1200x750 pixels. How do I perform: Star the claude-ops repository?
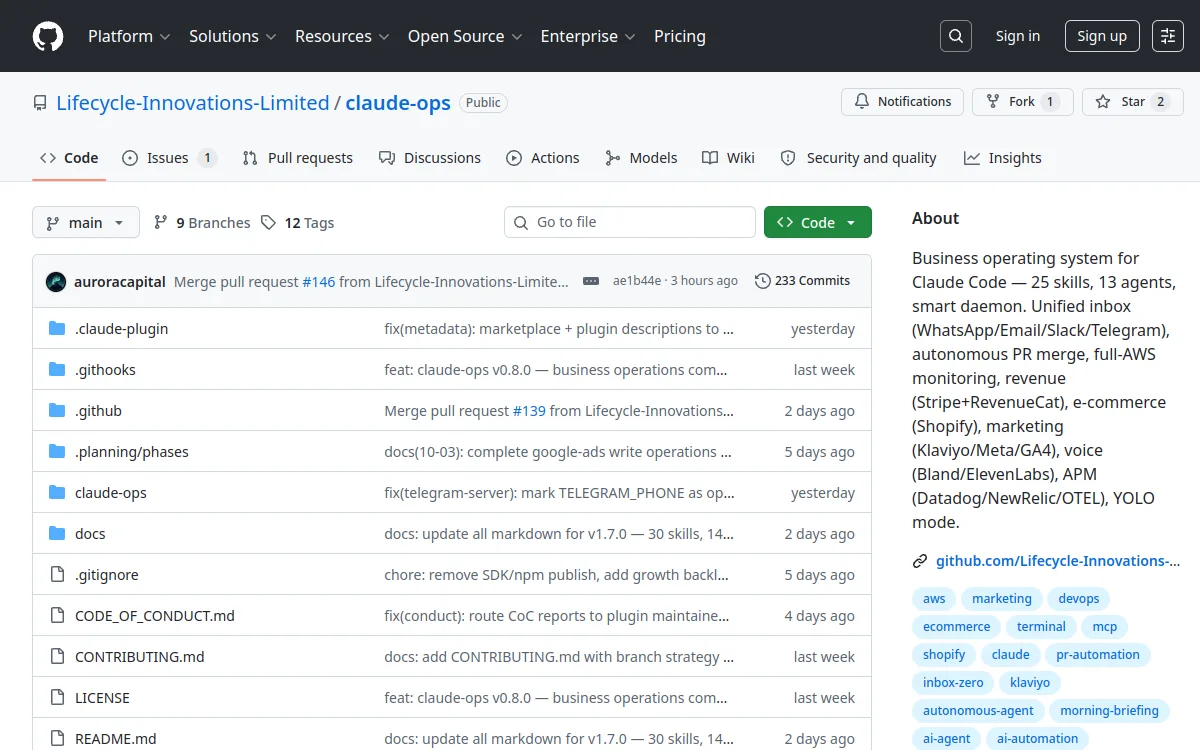(x=1133, y=102)
